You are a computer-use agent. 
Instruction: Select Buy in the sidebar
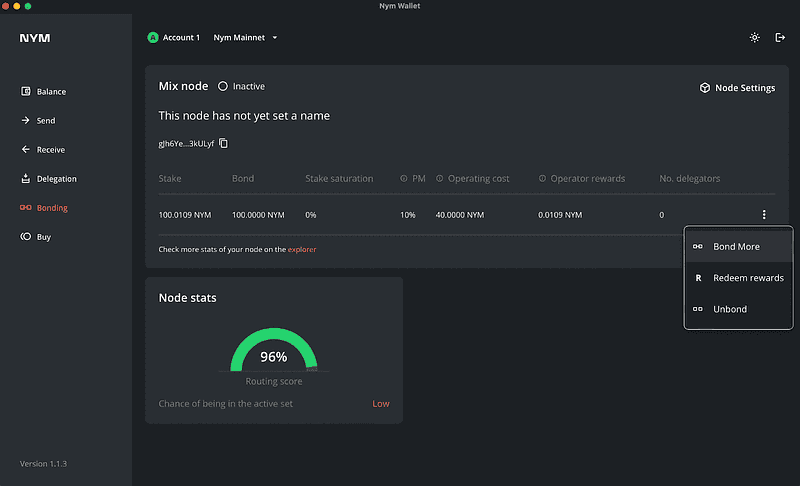tap(43, 237)
